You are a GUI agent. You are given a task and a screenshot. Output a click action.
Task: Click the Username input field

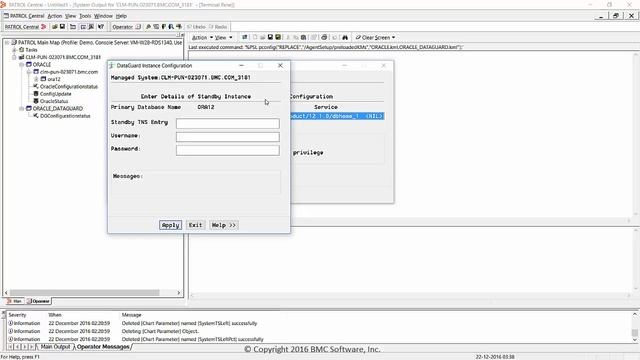pyautogui.click(x=228, y=137)
